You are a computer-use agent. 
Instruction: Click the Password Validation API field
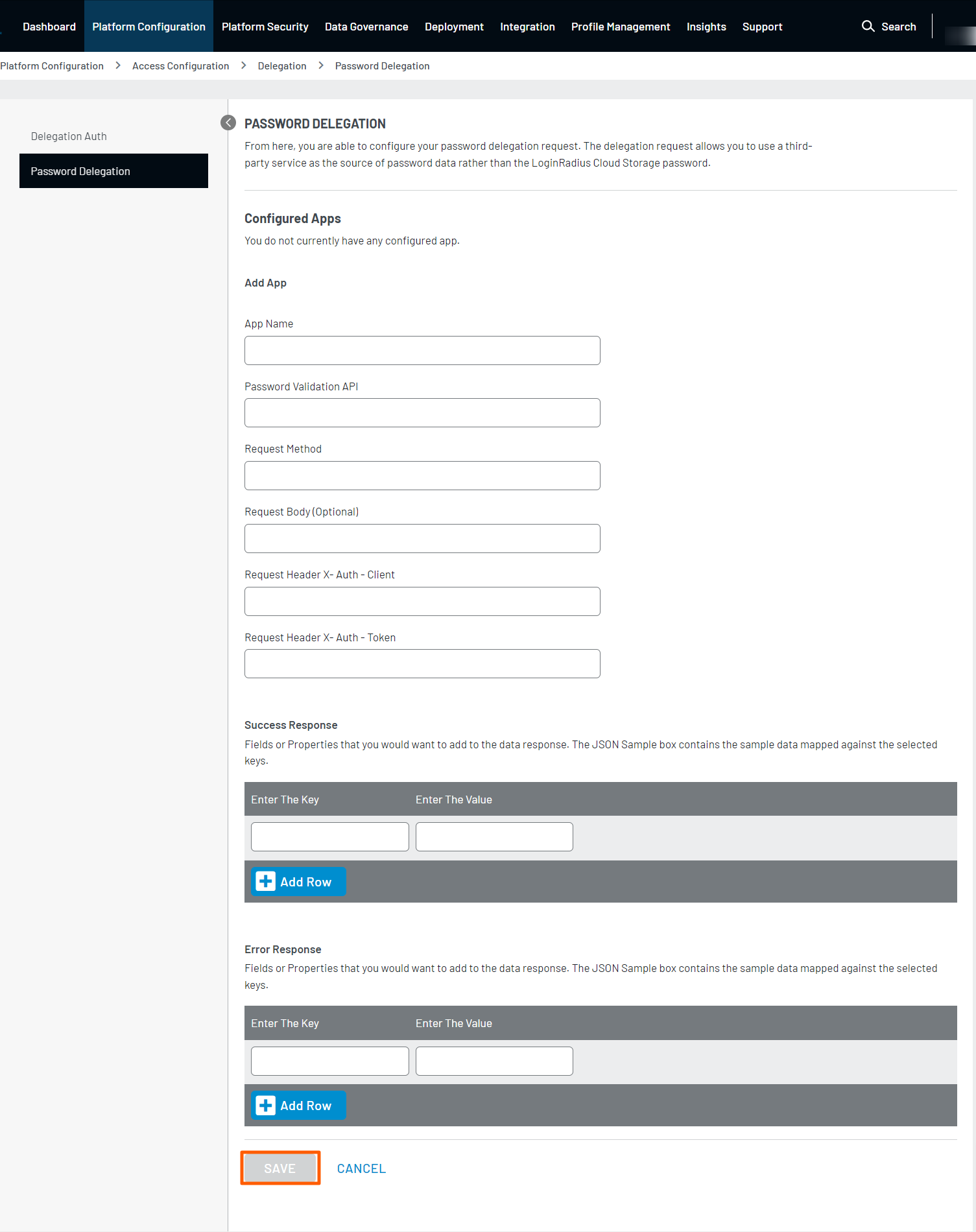click(422, 412)
